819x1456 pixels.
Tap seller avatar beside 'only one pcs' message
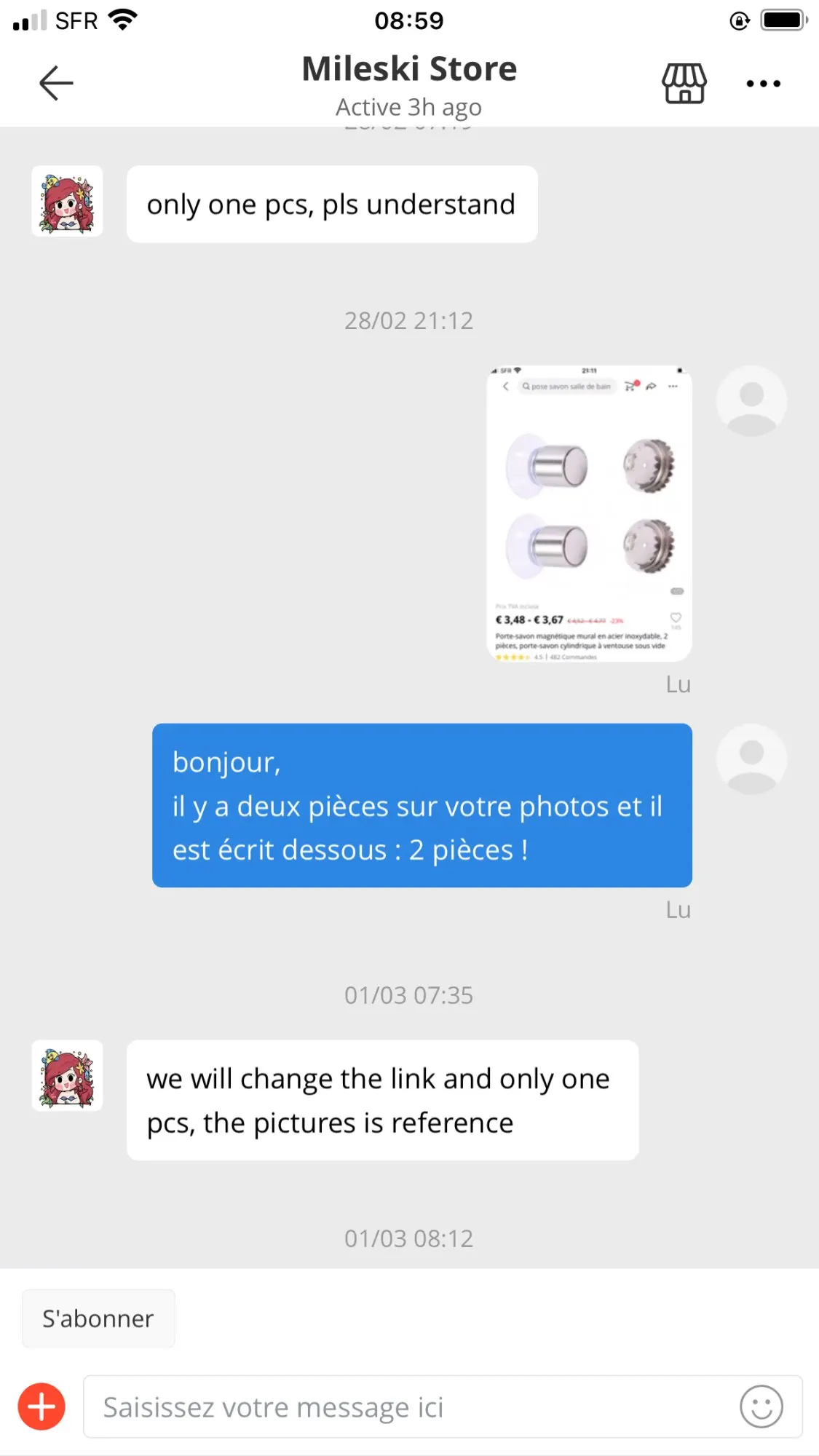(67, 202)
